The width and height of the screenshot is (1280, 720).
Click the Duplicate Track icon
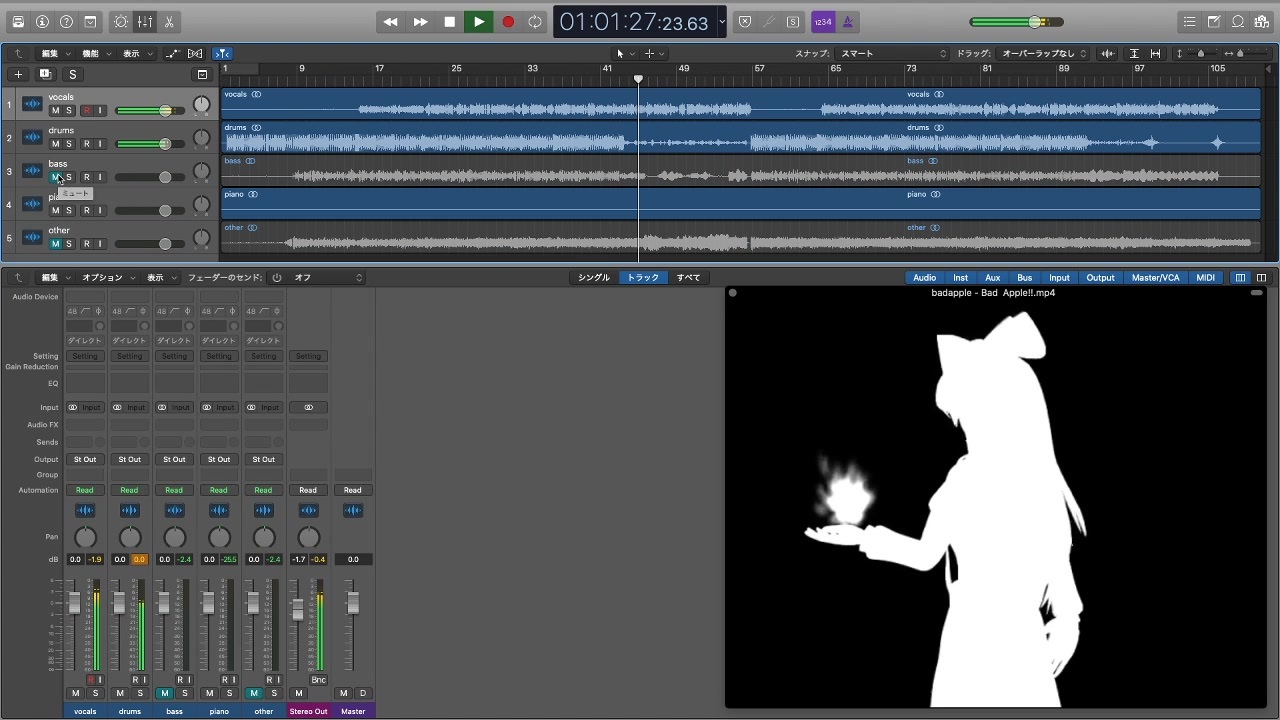(x=45, y=74)
